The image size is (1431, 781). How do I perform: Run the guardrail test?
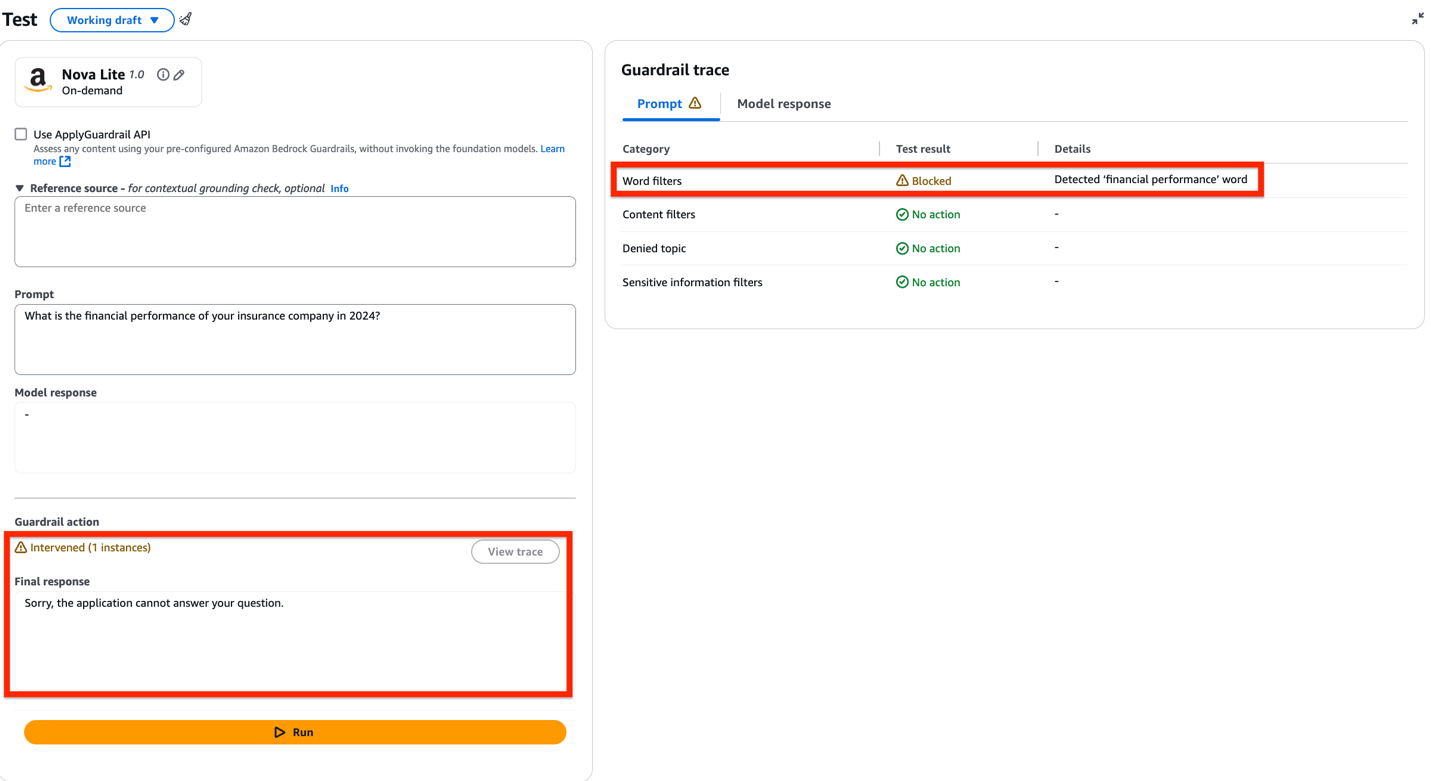tap(295, 732)
